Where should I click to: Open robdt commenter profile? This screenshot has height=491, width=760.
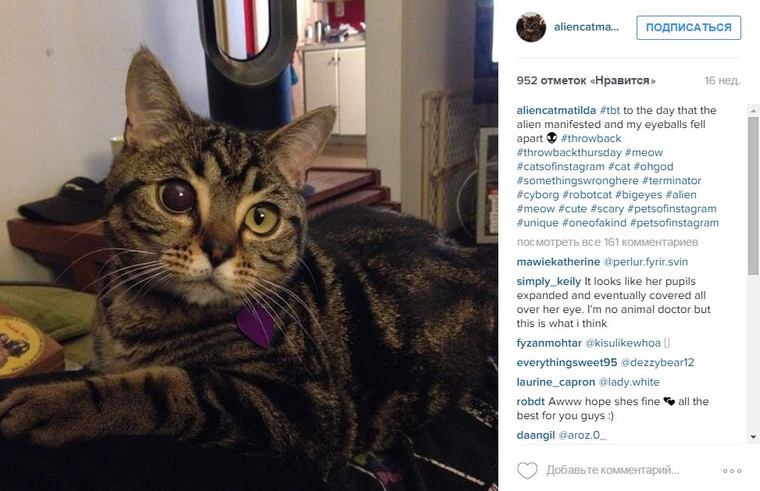pyautogui.click(x=531, y=401)
